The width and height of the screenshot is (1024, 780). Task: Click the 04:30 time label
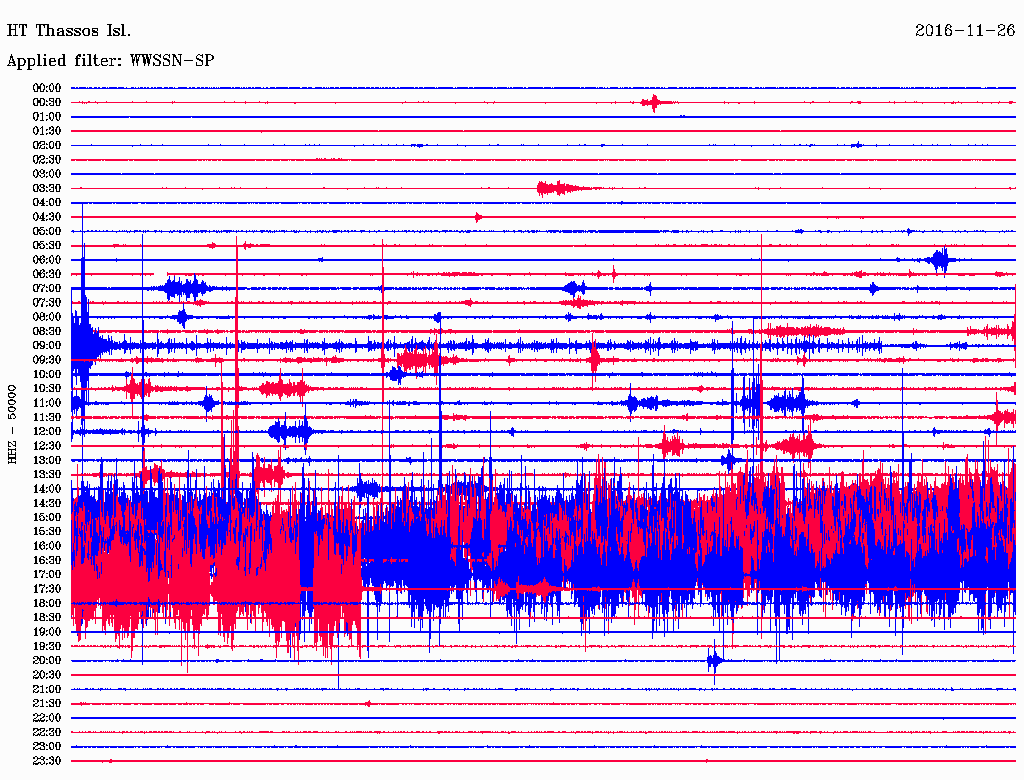point(47,217)
